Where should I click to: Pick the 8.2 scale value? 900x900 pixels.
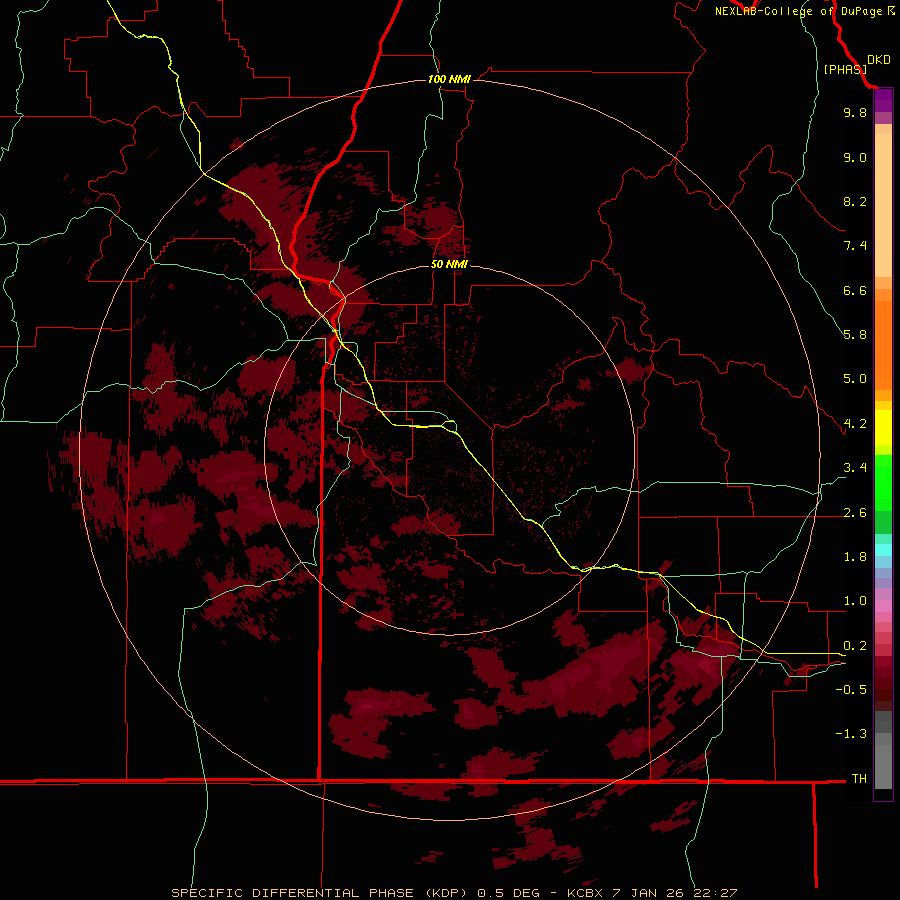coord(855,201)
